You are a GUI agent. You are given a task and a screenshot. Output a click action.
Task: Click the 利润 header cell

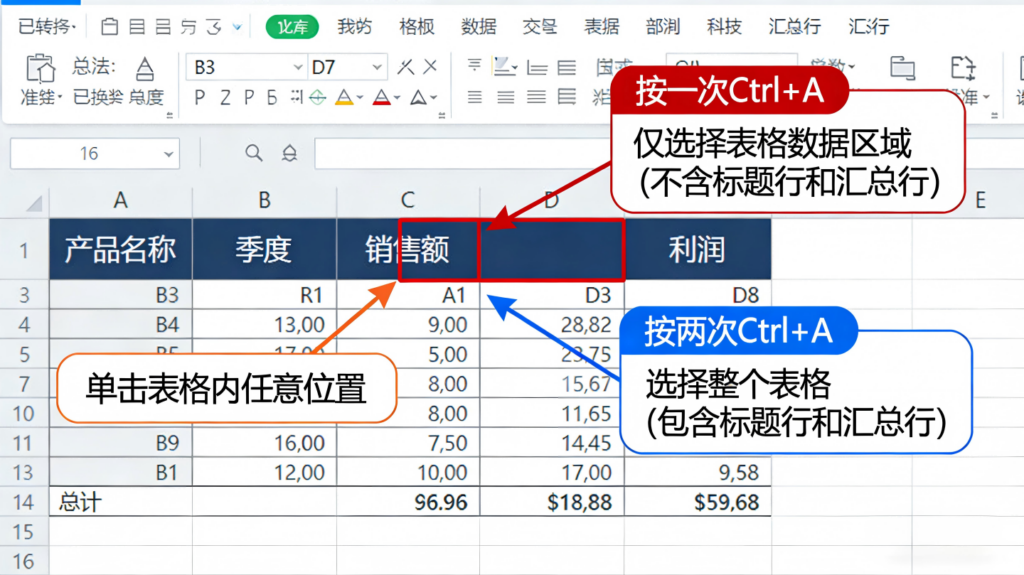[x=697, y=250]
